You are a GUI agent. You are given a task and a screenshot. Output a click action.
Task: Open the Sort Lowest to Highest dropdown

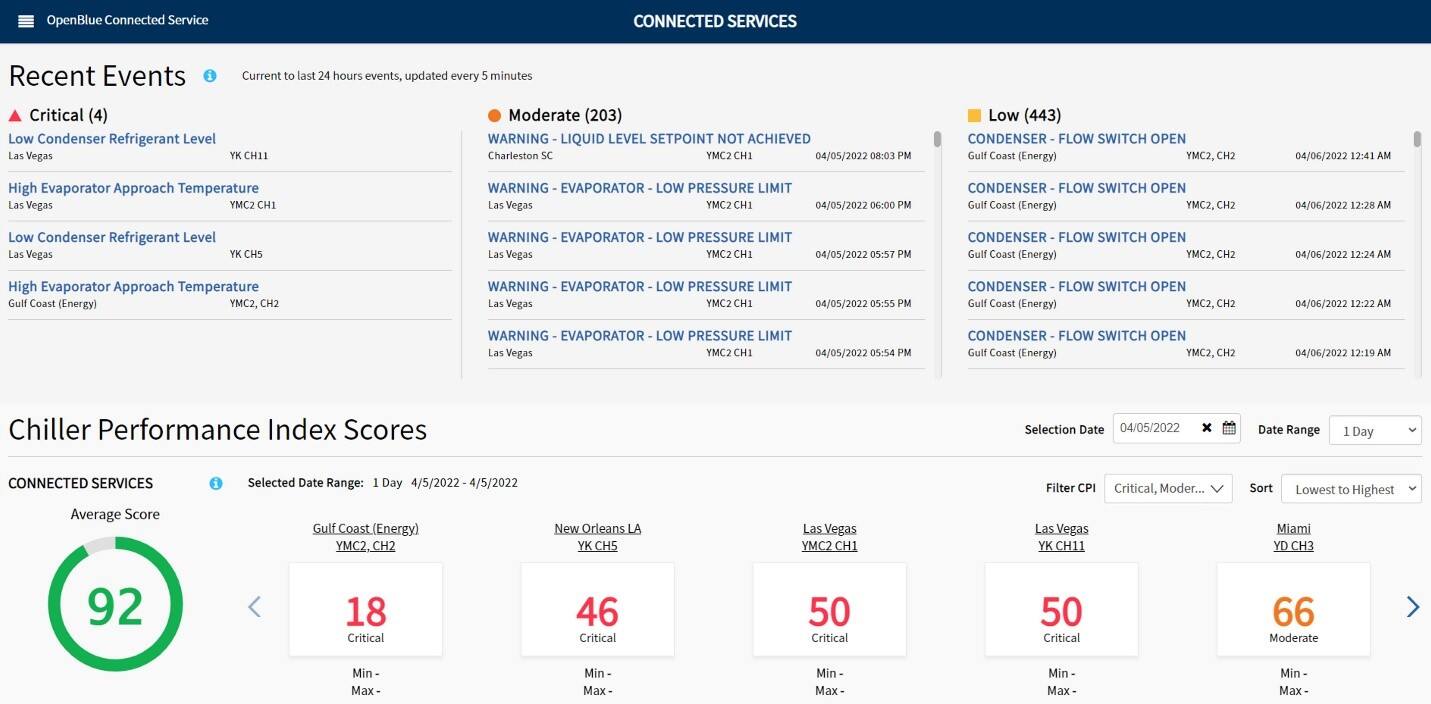(1351, 489)
